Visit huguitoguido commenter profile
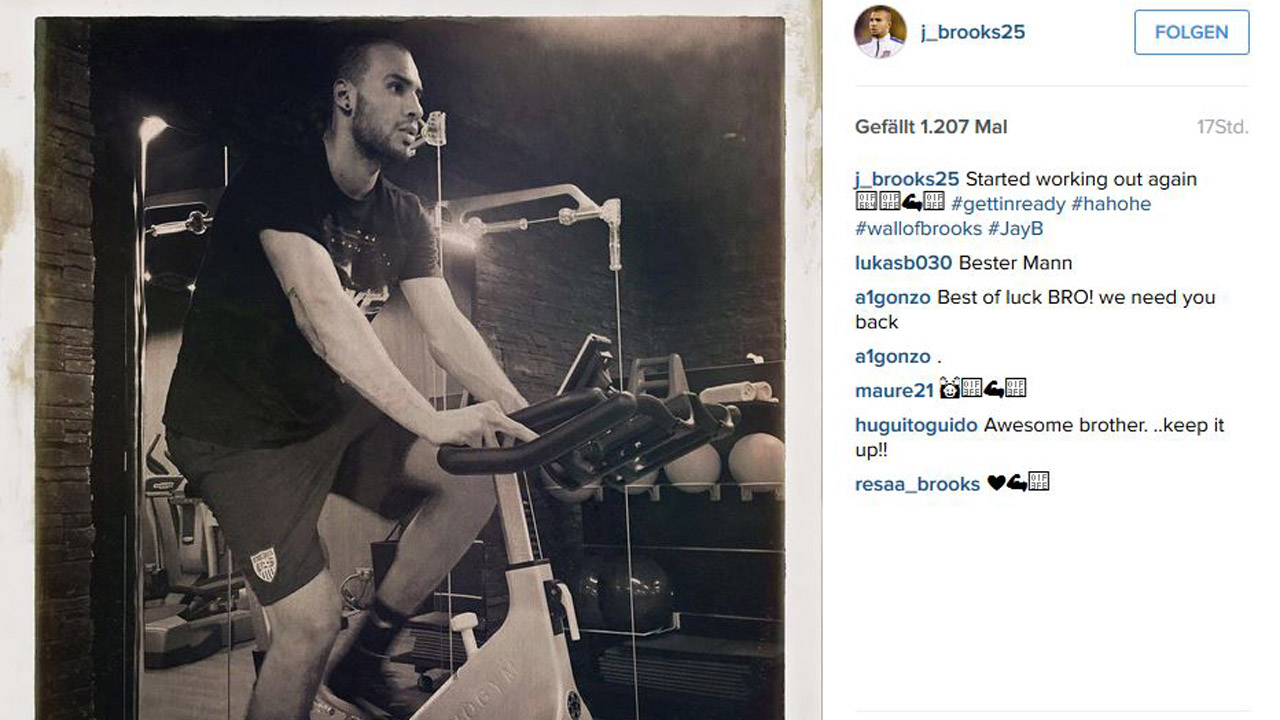 (x=916, y=425)
